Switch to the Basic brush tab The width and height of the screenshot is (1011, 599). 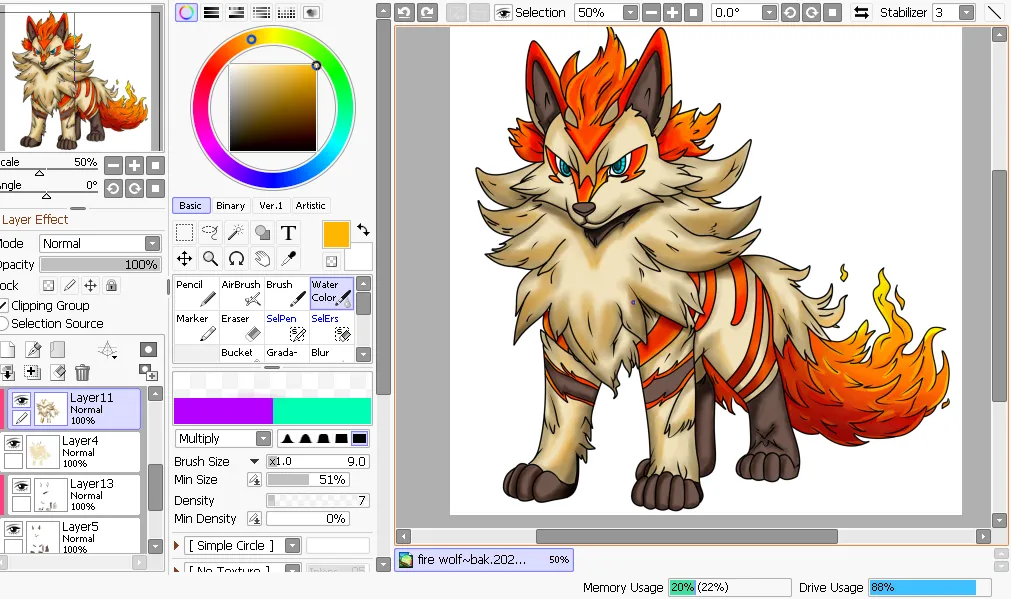[190, 206]
